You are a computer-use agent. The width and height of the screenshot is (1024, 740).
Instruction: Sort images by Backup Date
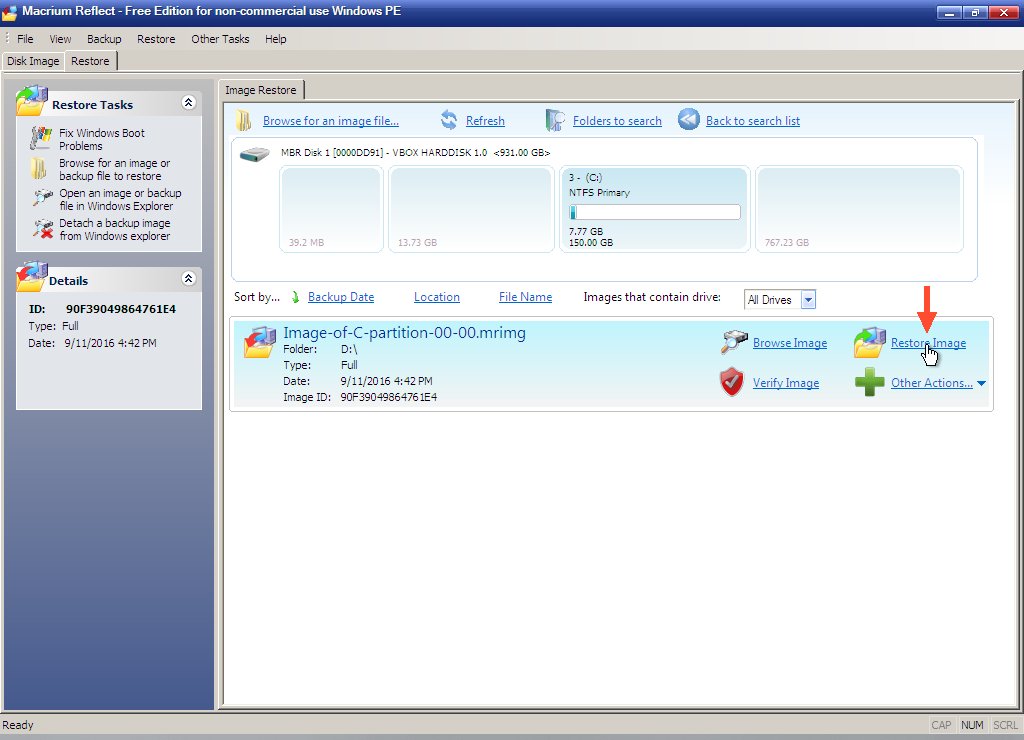[x=340, y=297]
